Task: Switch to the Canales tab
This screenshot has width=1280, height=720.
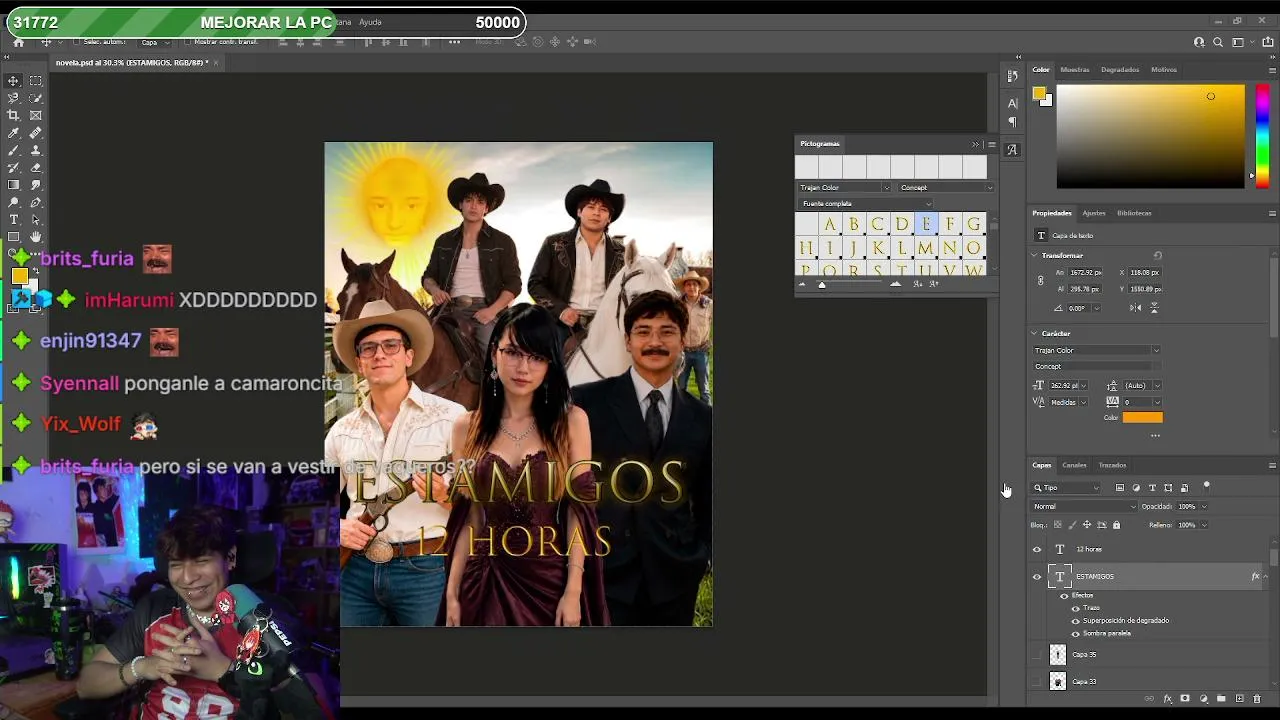Action: click(x=1074, y=465)
